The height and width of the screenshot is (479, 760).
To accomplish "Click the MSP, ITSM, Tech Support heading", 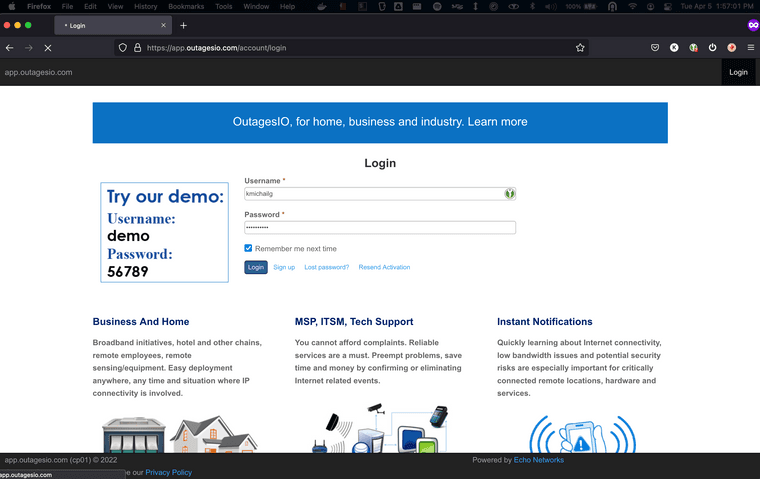I will click(x=354, y=321).
